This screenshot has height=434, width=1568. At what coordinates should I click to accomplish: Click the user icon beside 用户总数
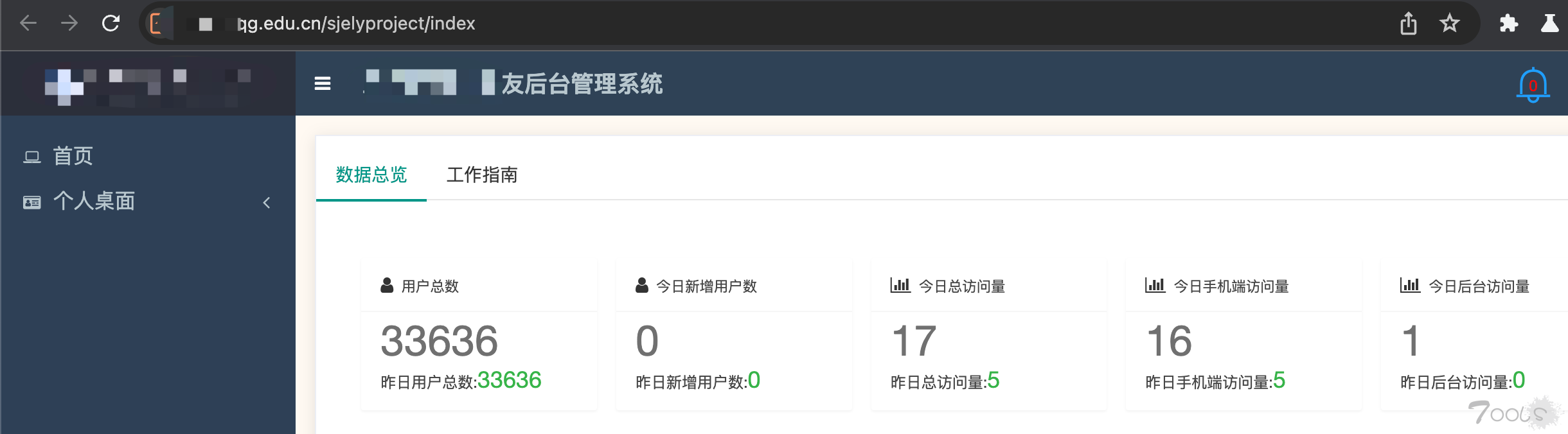click(387, 285)
